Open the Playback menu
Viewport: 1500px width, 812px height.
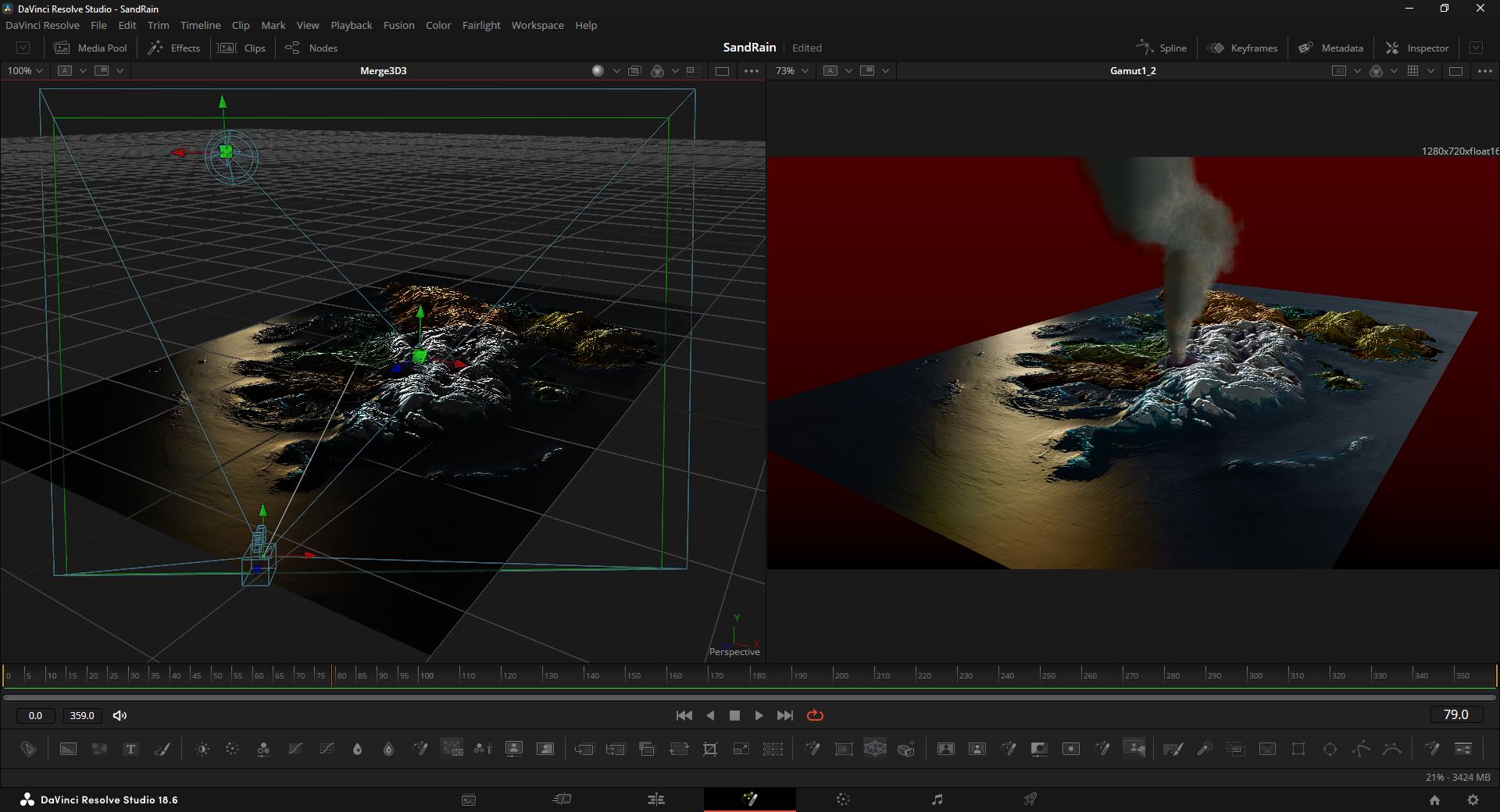pyautogui.click(x=351, y=25)
